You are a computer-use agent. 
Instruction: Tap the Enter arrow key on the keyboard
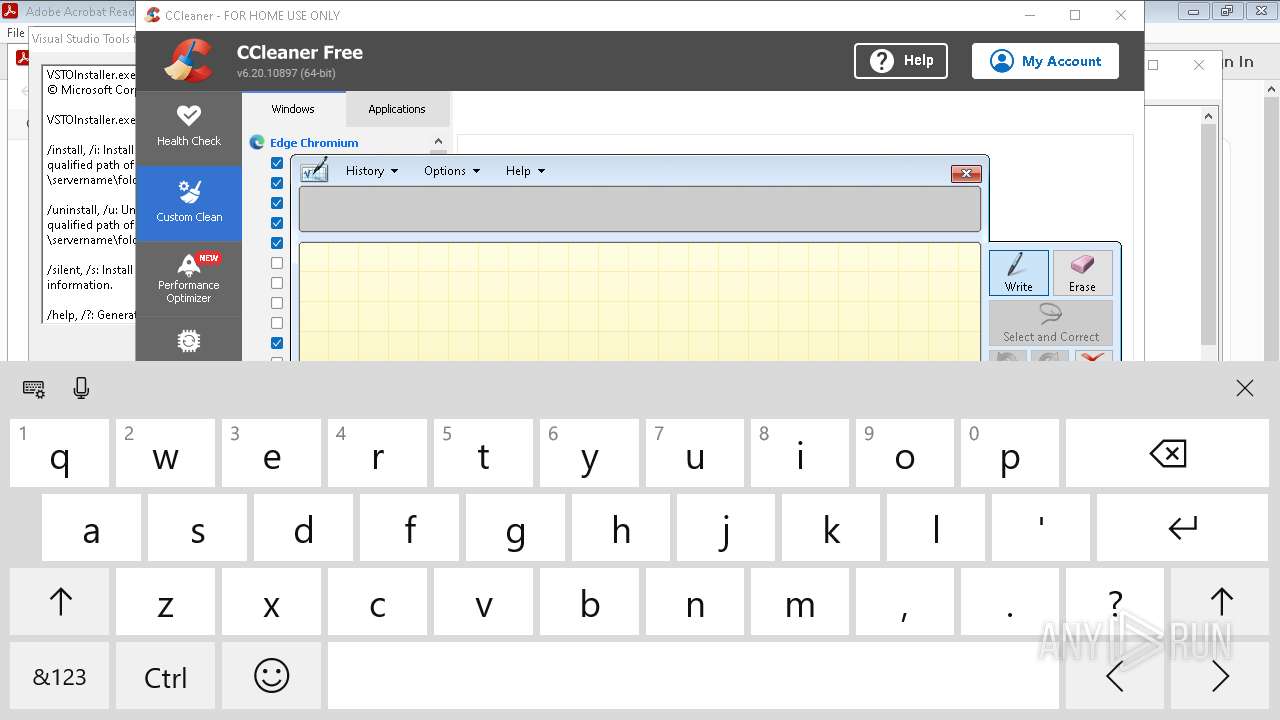[x=1183, y=528]
